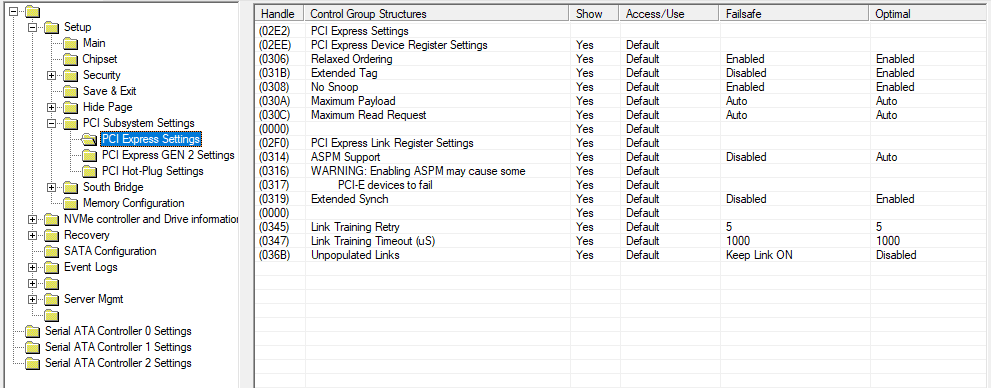Select the ASPM Support row

click(622, 157)
